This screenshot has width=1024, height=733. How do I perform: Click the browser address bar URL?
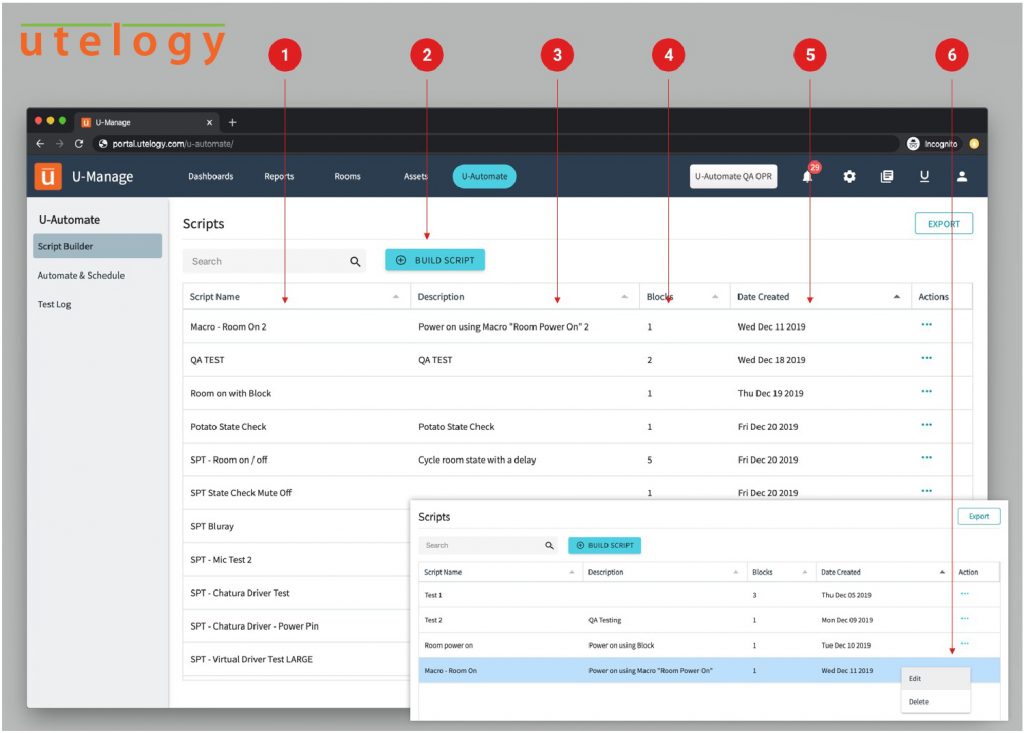coord(172,144)
